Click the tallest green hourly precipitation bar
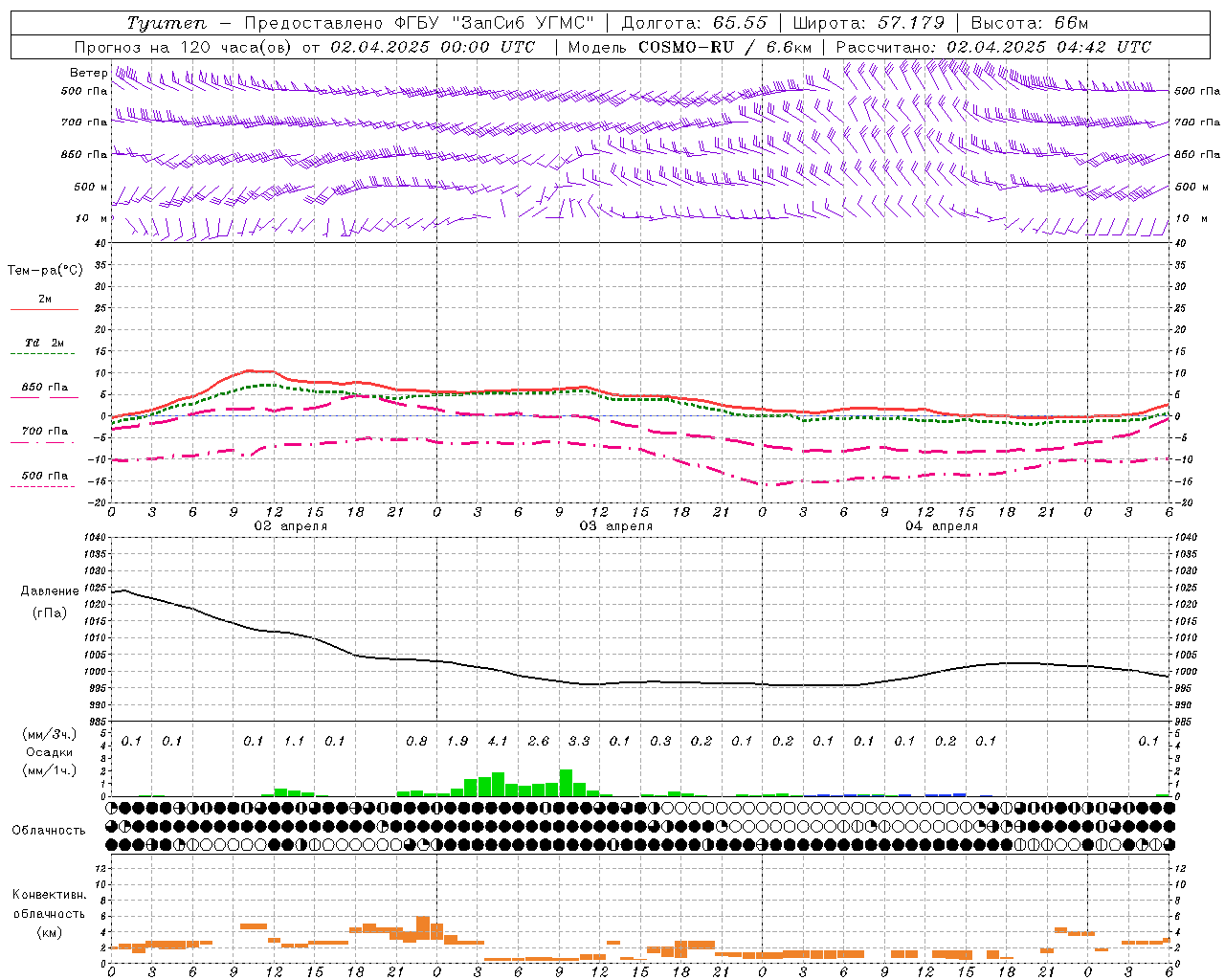 [566, 783]
